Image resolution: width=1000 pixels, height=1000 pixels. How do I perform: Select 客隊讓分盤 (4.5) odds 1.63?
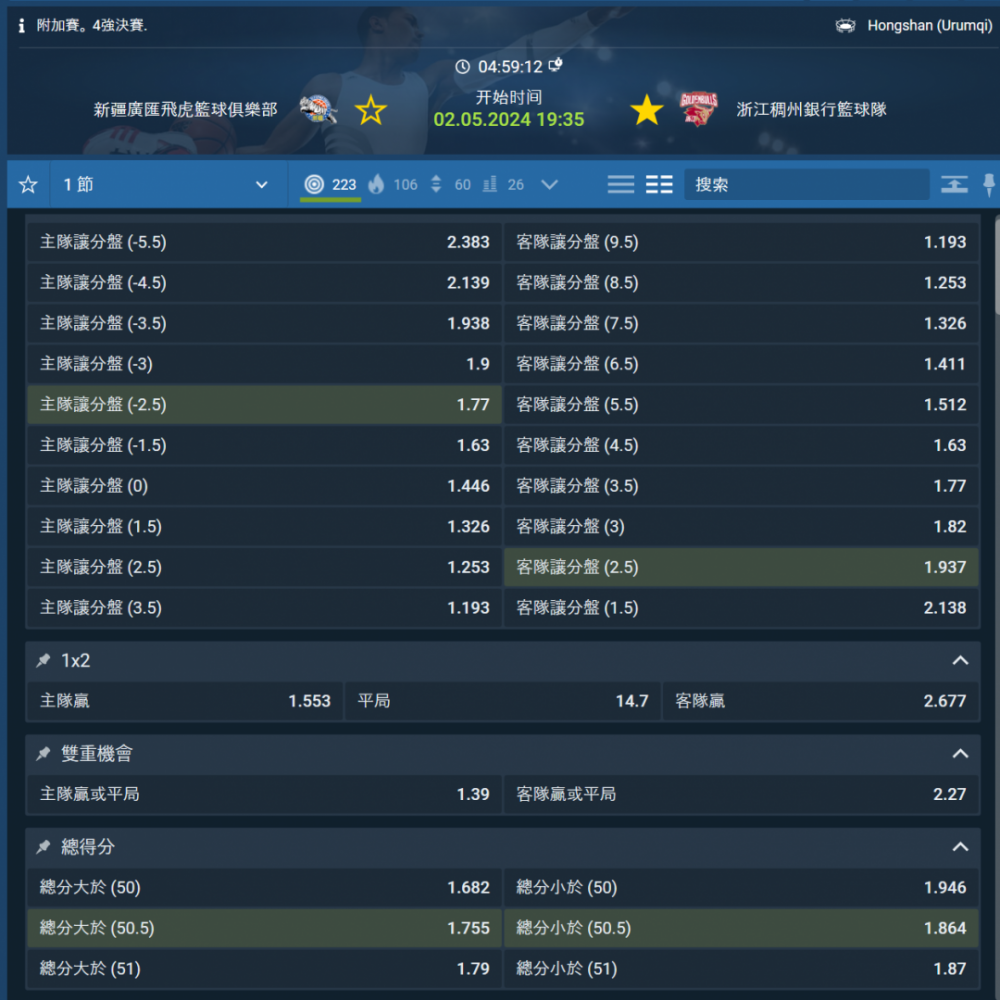coord(741,445)
